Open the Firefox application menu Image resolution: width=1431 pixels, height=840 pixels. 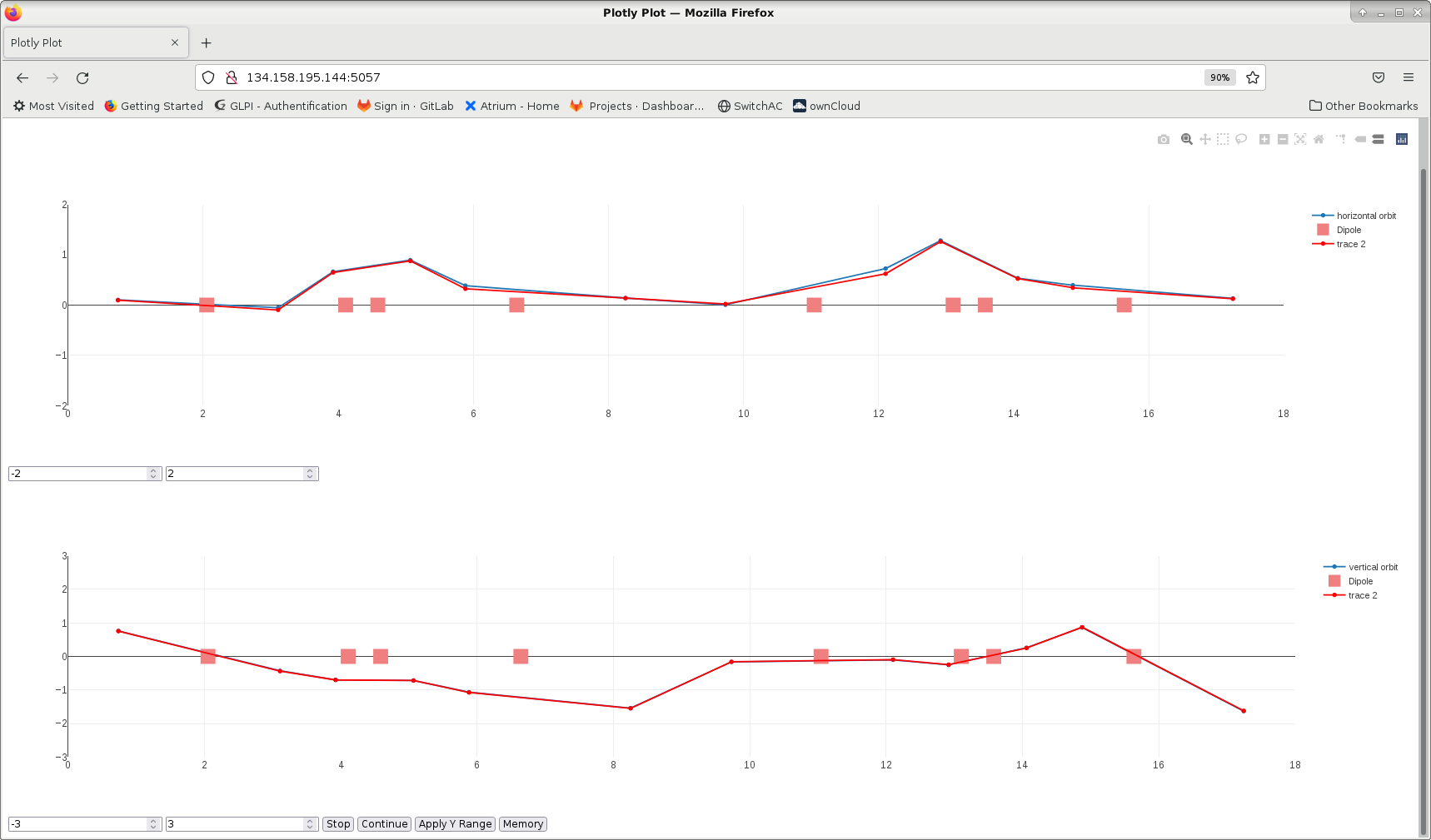tap(1409, 77)
